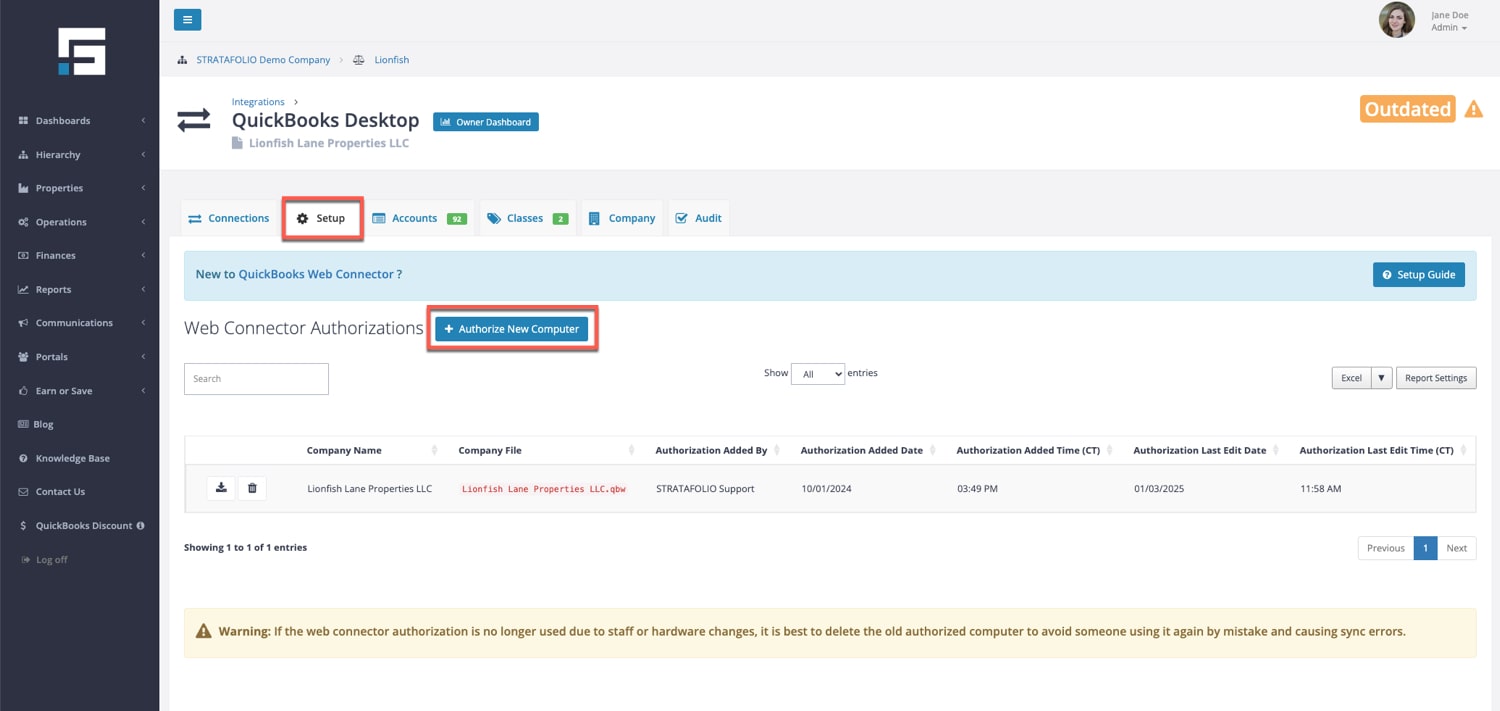Click the Search input field
1500x711 pixels.
256,379
